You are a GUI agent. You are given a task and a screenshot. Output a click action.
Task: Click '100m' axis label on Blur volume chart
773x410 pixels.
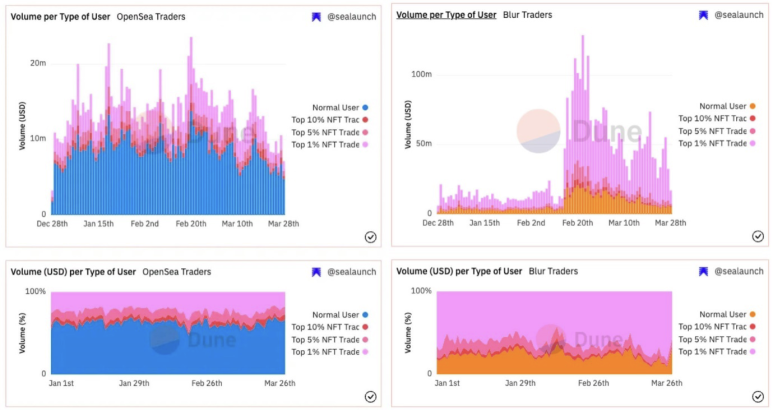click(422, 74)
